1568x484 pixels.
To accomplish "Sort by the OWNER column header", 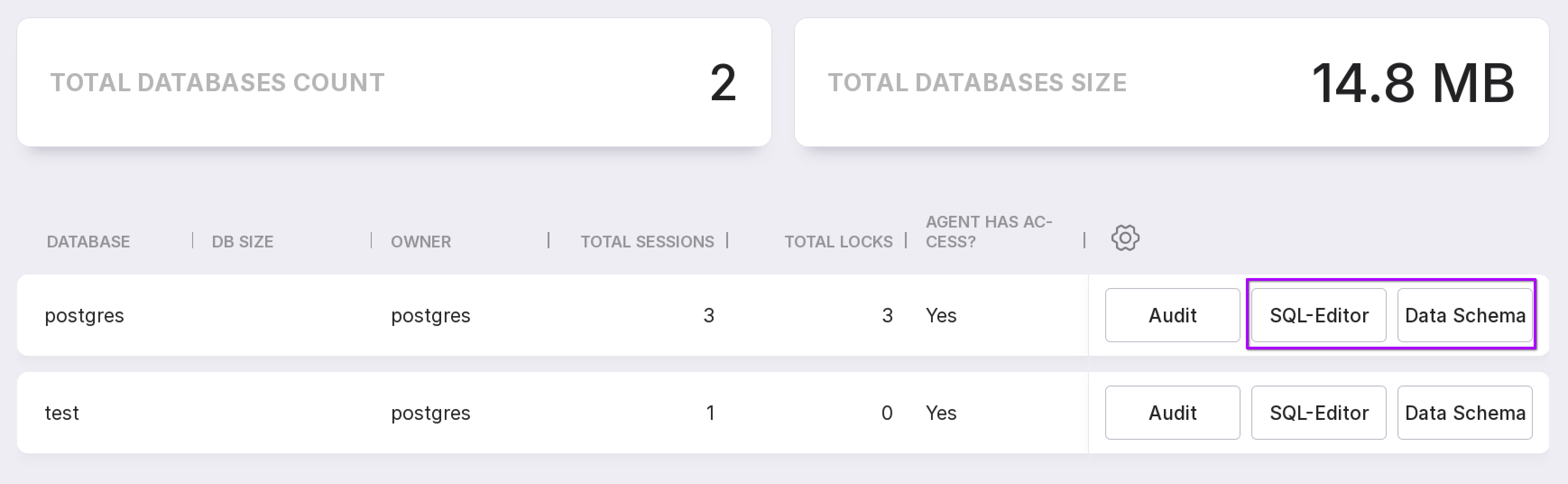I will tap(420, 242).
